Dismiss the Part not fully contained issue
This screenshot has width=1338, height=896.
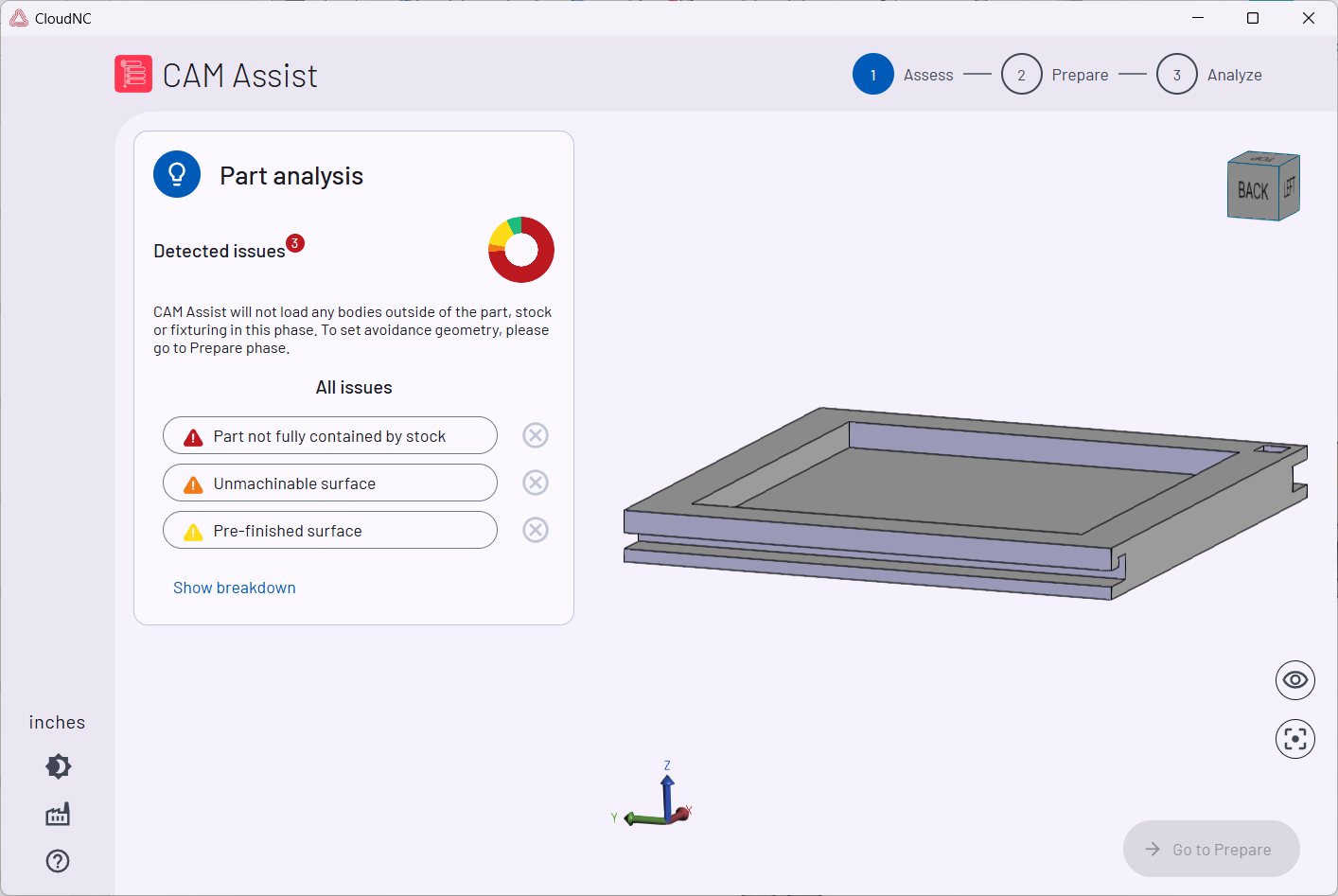[536, 435]
